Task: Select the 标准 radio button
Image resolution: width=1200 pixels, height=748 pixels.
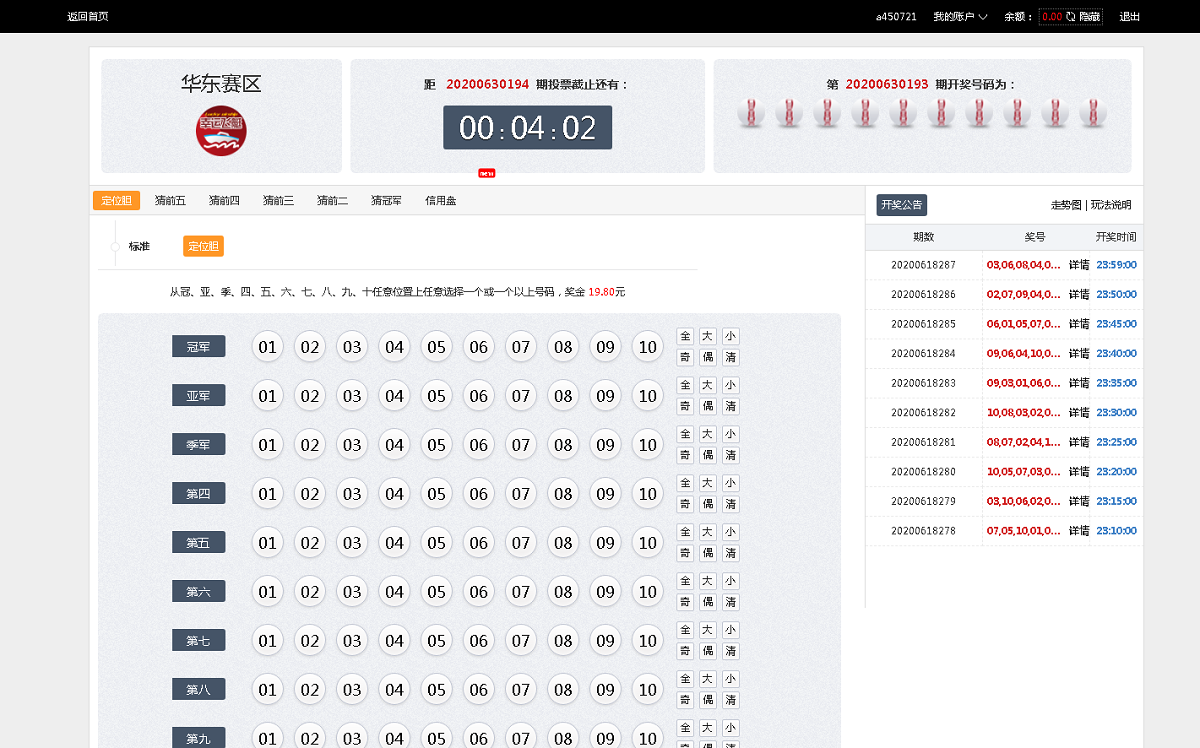Action: (115, 246)
